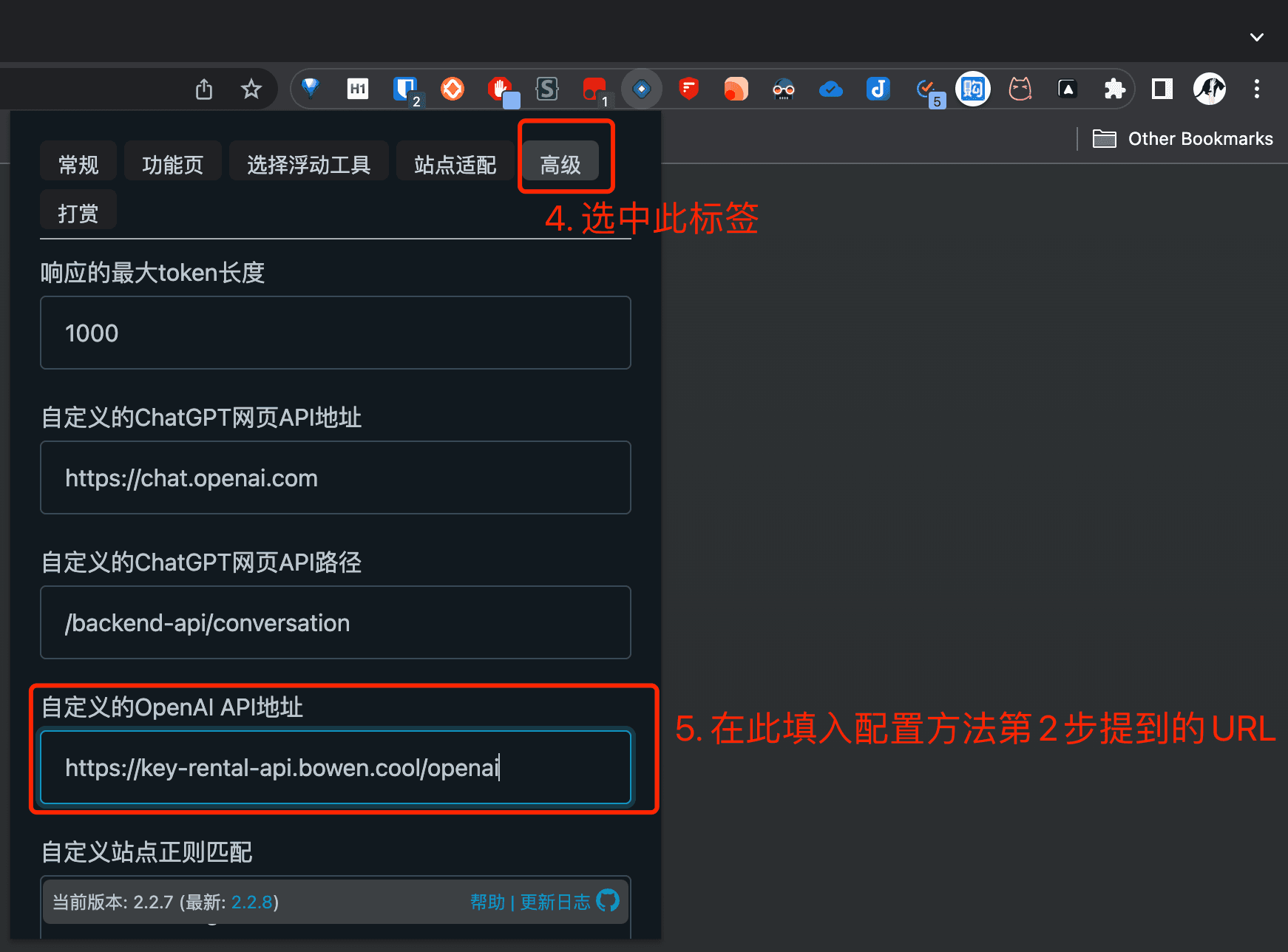This screenshot has width=1288, height=952.
Task: Expand the chevron at top right
Action: (x=1256, y=37)
